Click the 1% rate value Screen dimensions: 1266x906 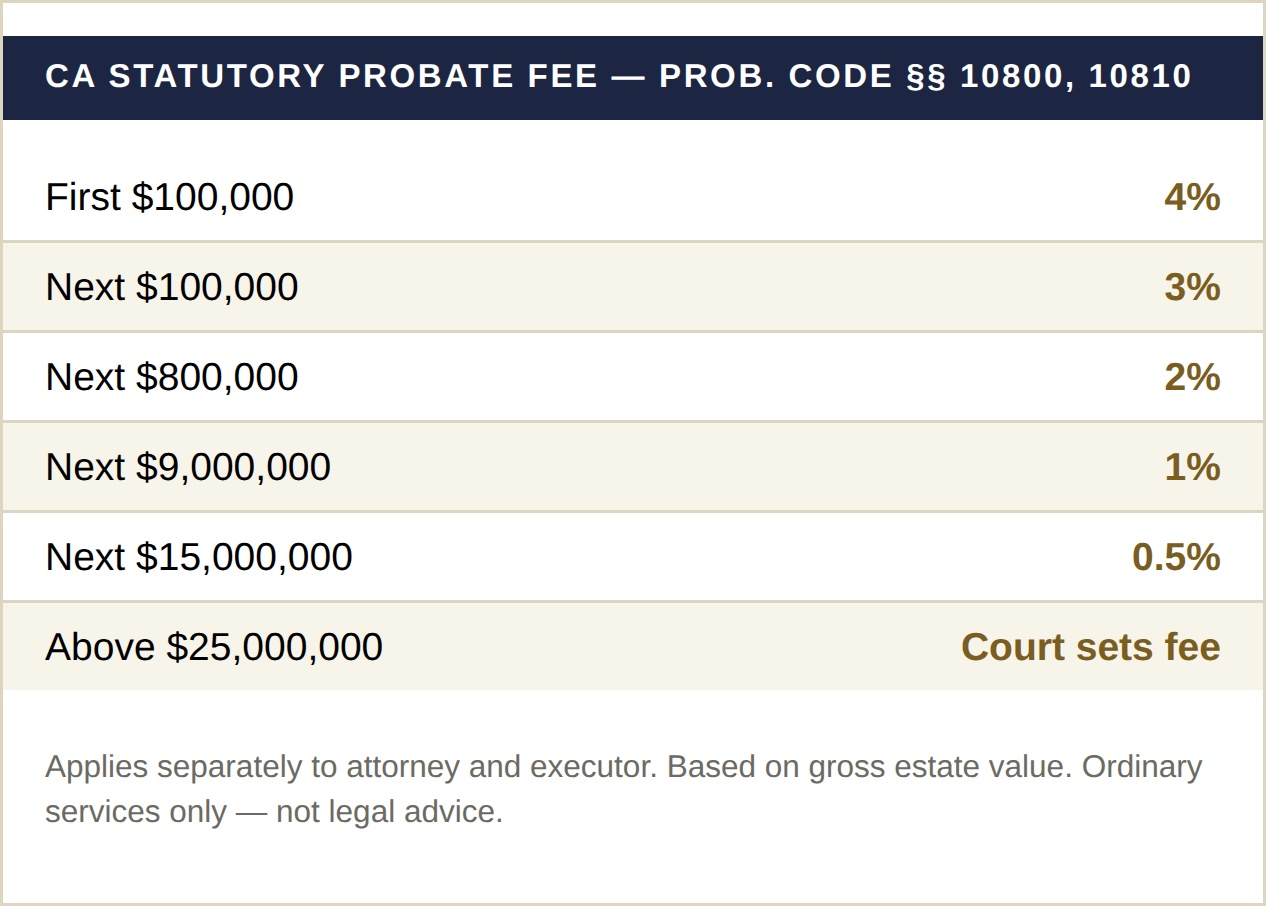tap(1192, 467)
